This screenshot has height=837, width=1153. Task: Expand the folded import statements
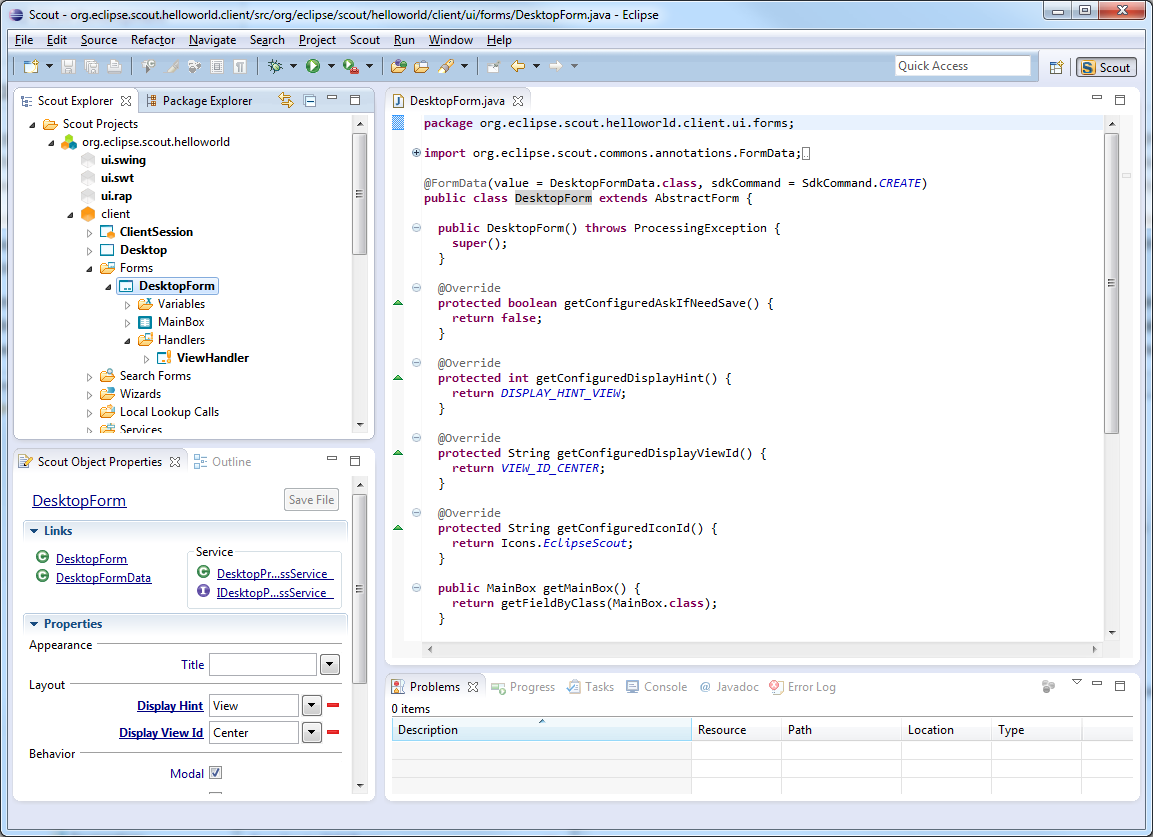click(416, 153)
